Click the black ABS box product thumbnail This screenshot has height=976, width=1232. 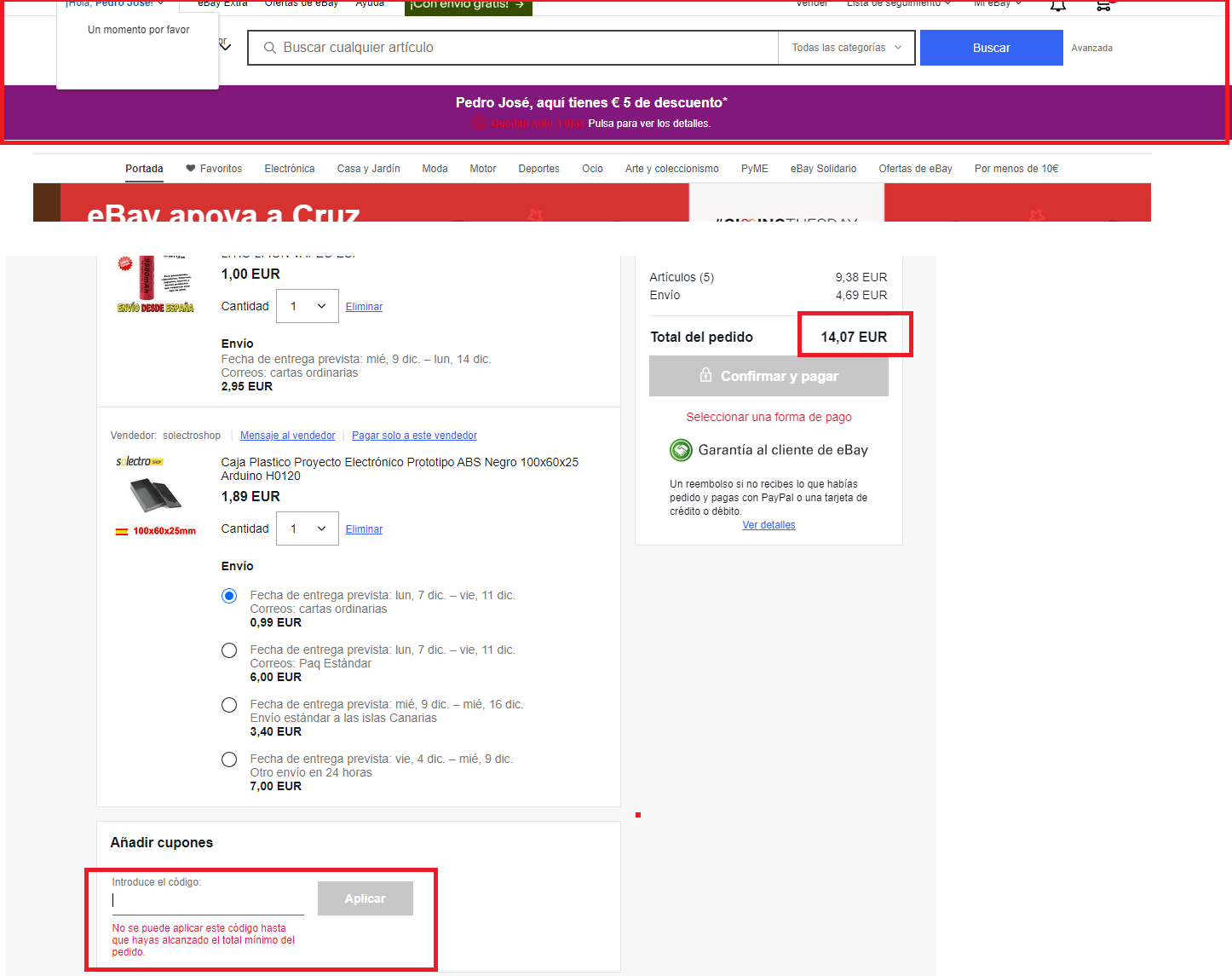[155, 494]
